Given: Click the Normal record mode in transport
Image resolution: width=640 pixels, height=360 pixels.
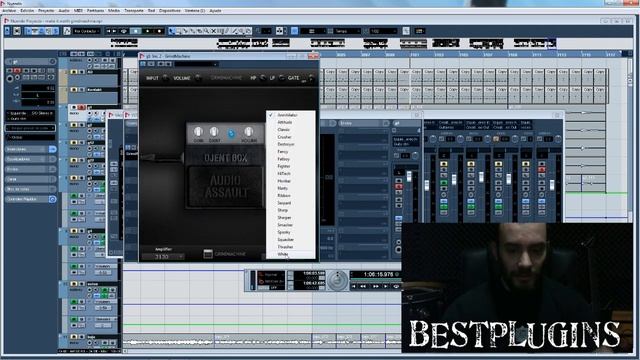Looking at the screenshot, I should tap(271, 275).
